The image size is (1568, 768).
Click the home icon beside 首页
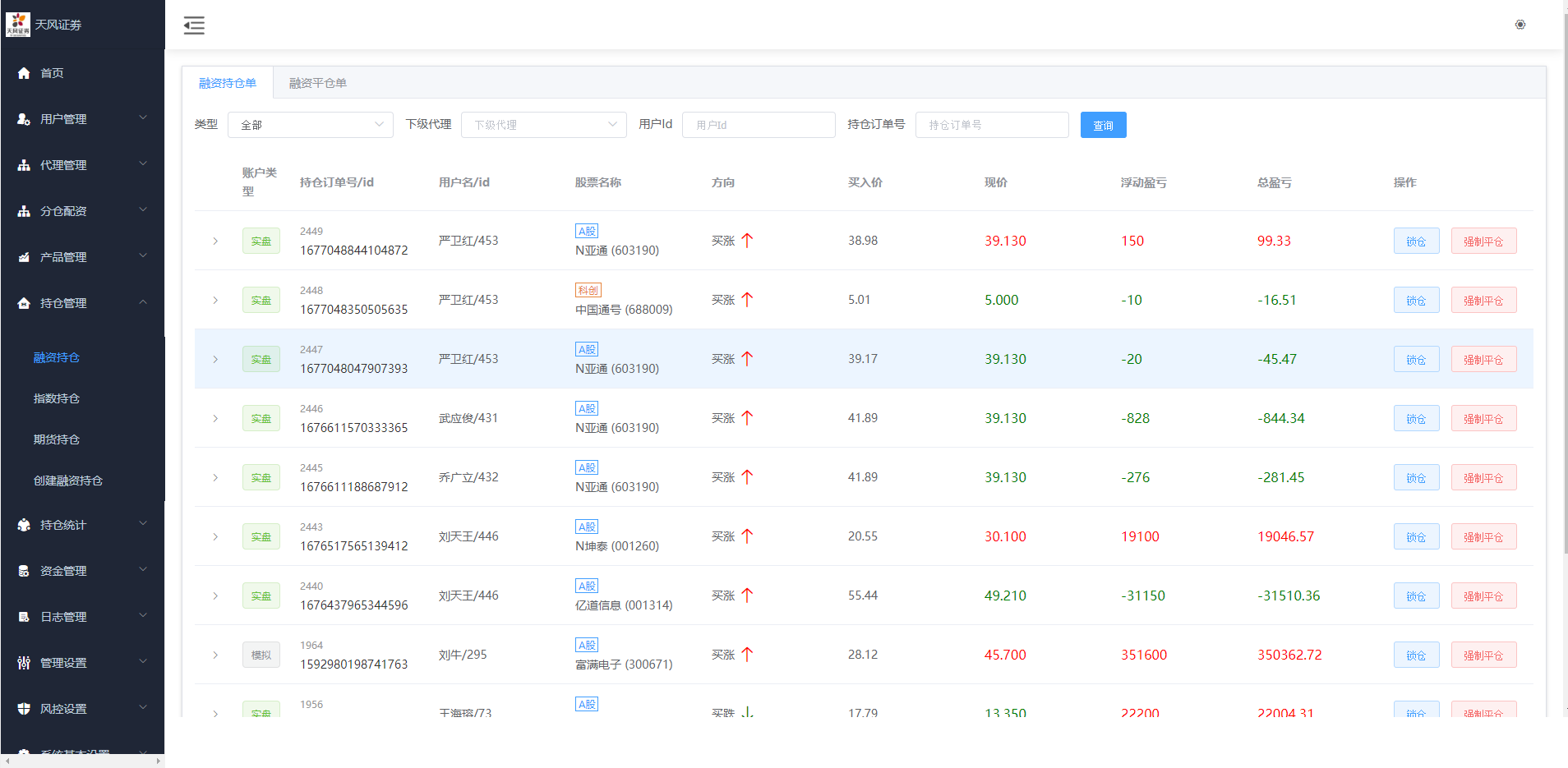pos(24,73)
